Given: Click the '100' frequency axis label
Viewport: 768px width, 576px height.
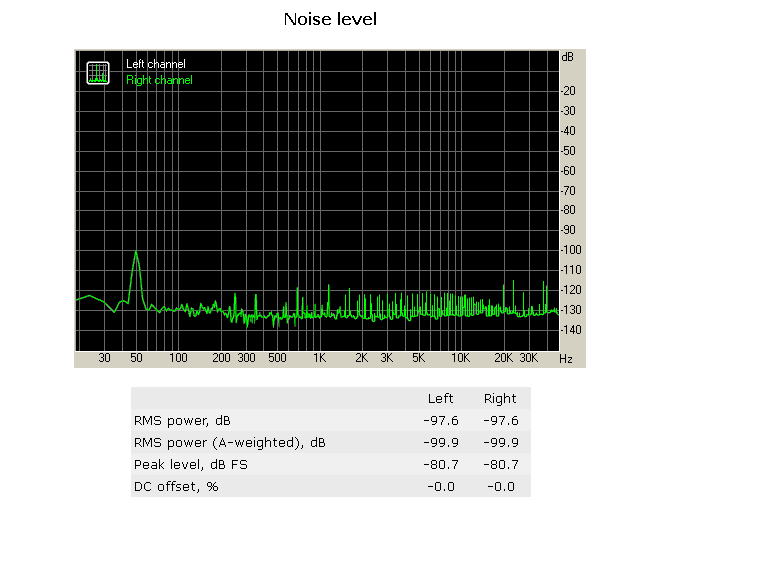Looking at the screenshot, I should pos(178,358).
